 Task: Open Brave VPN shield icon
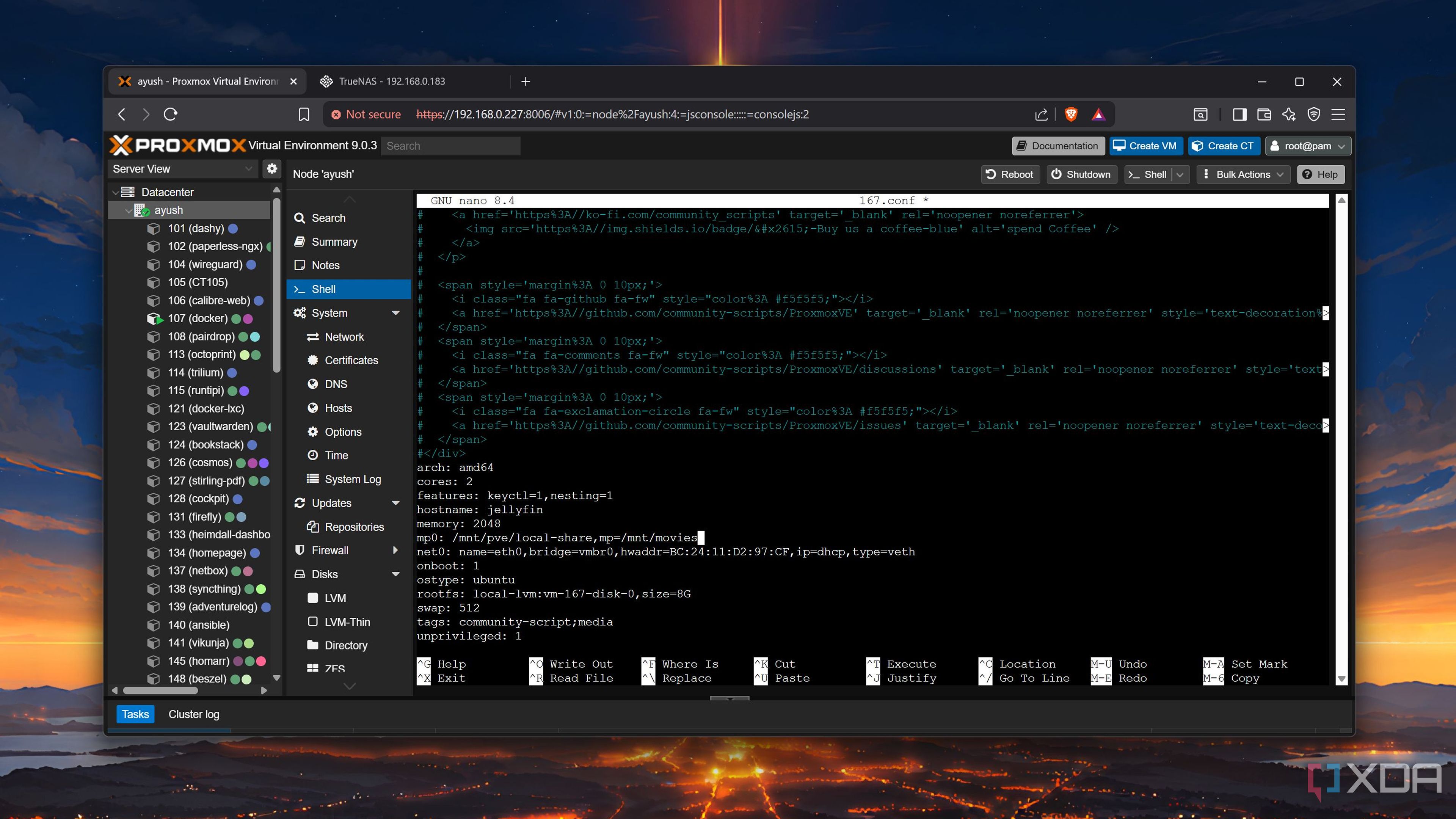(1313, 114)
